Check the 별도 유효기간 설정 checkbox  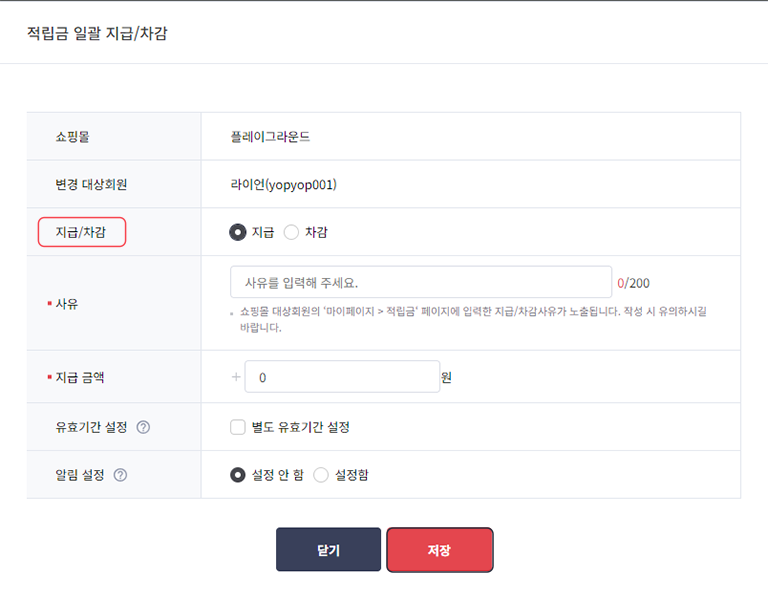tap(238, 427)
